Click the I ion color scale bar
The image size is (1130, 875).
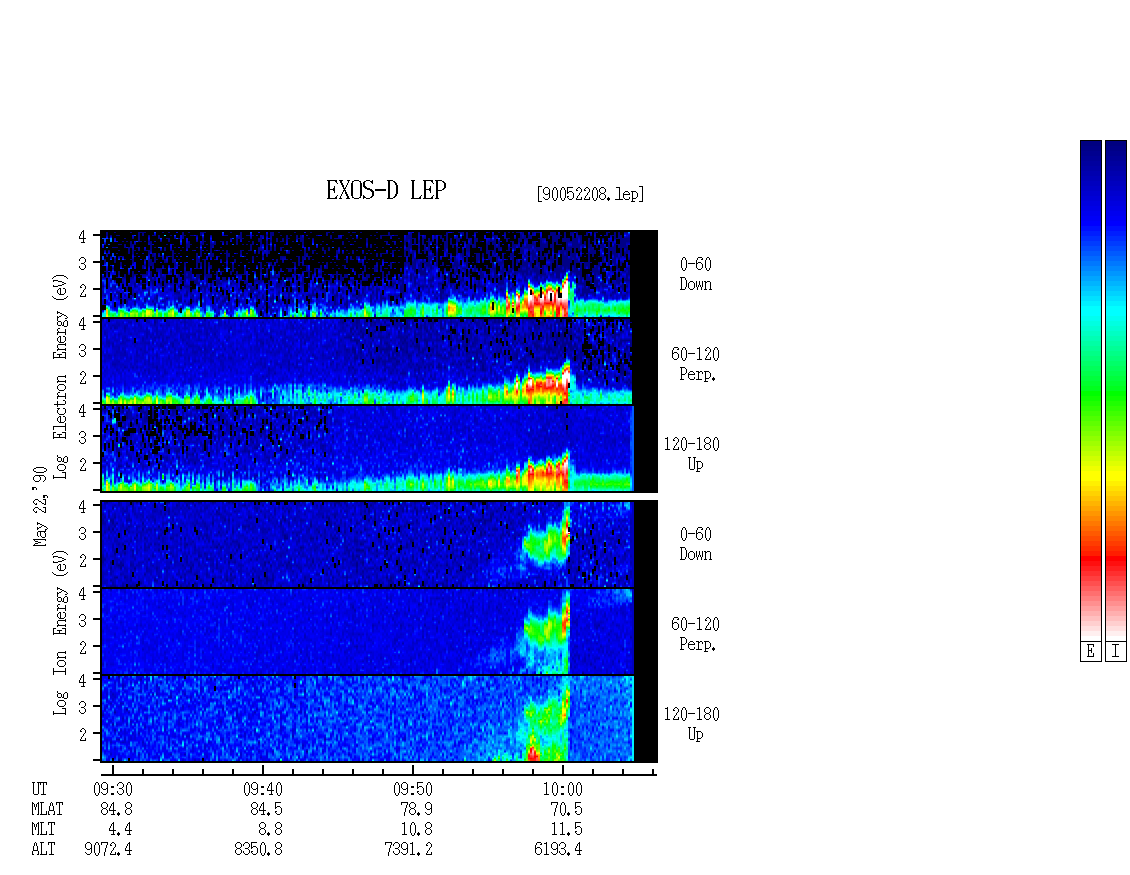coord(1116,390)
